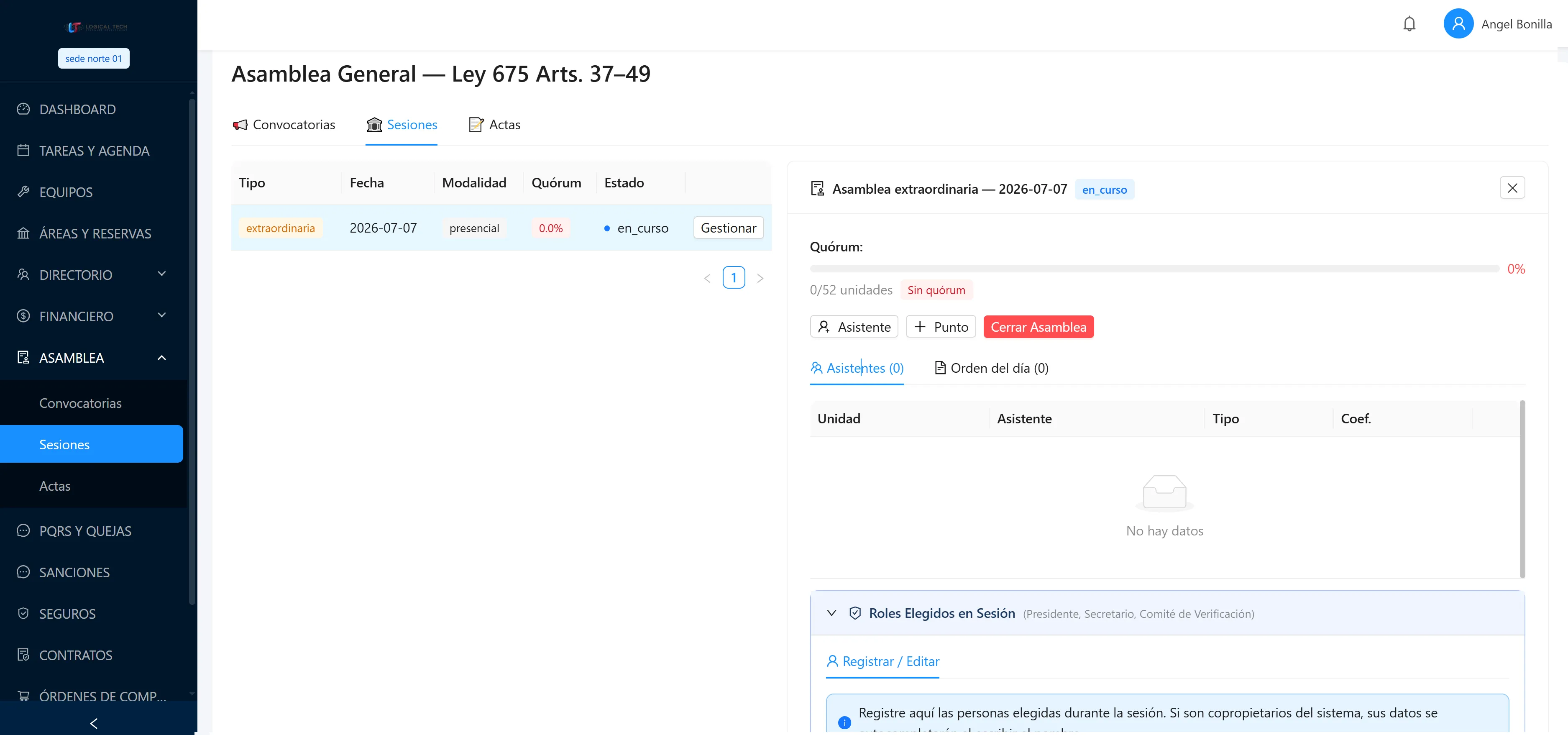Switch to the Convocatorias tab

(x=284, y=125)
